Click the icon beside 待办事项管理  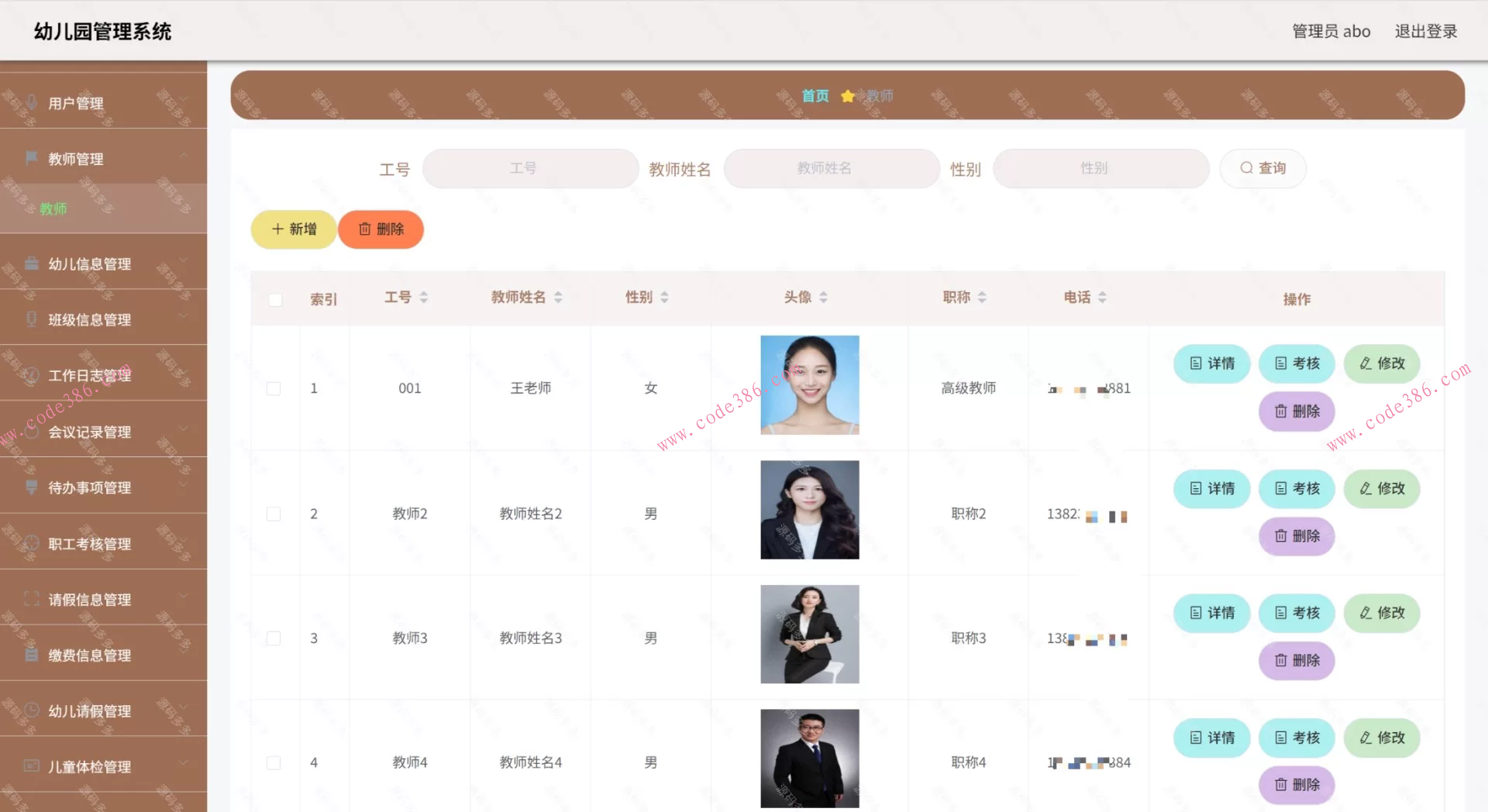click(x=32, y=487)
